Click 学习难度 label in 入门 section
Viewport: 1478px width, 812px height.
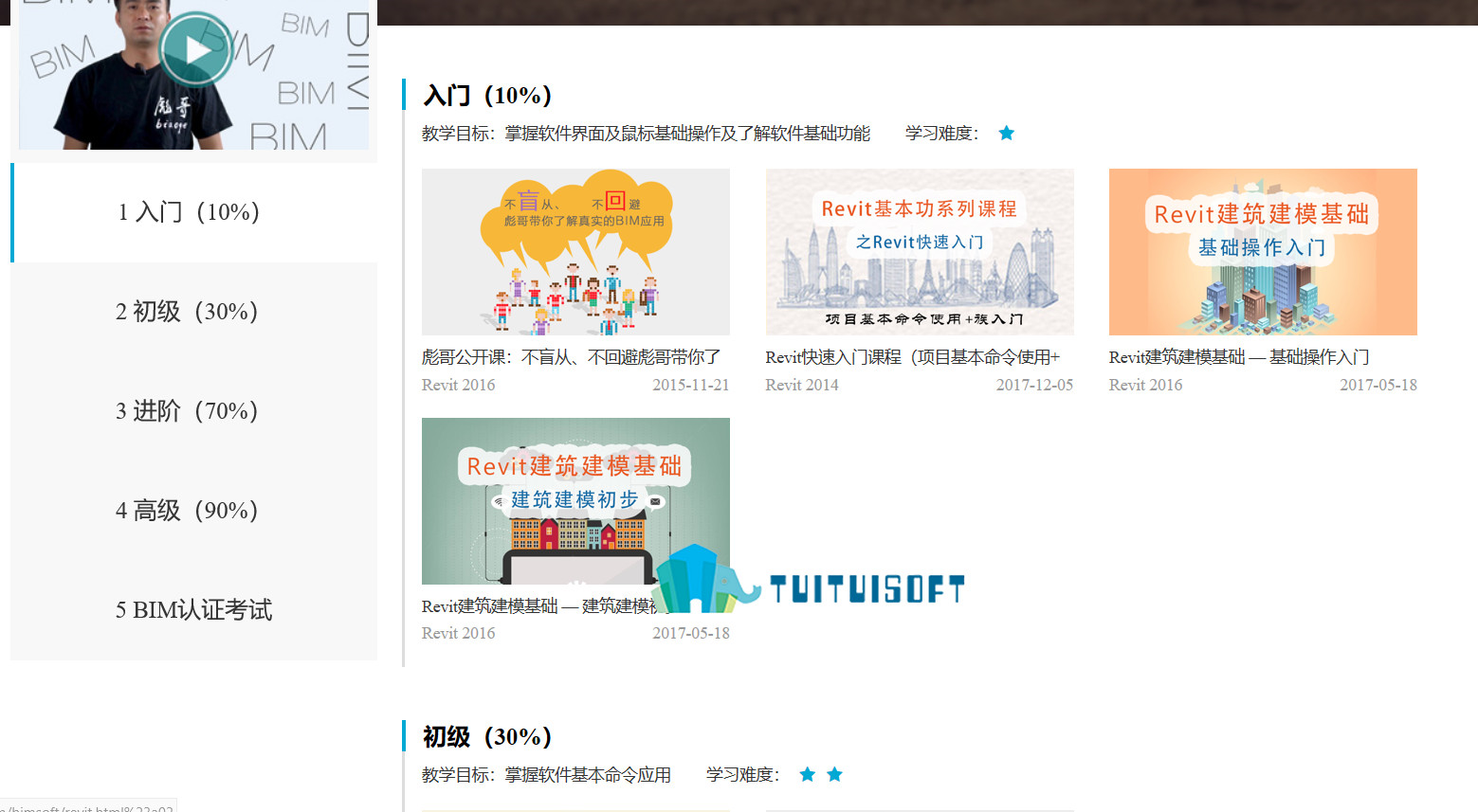pos(942,134)
